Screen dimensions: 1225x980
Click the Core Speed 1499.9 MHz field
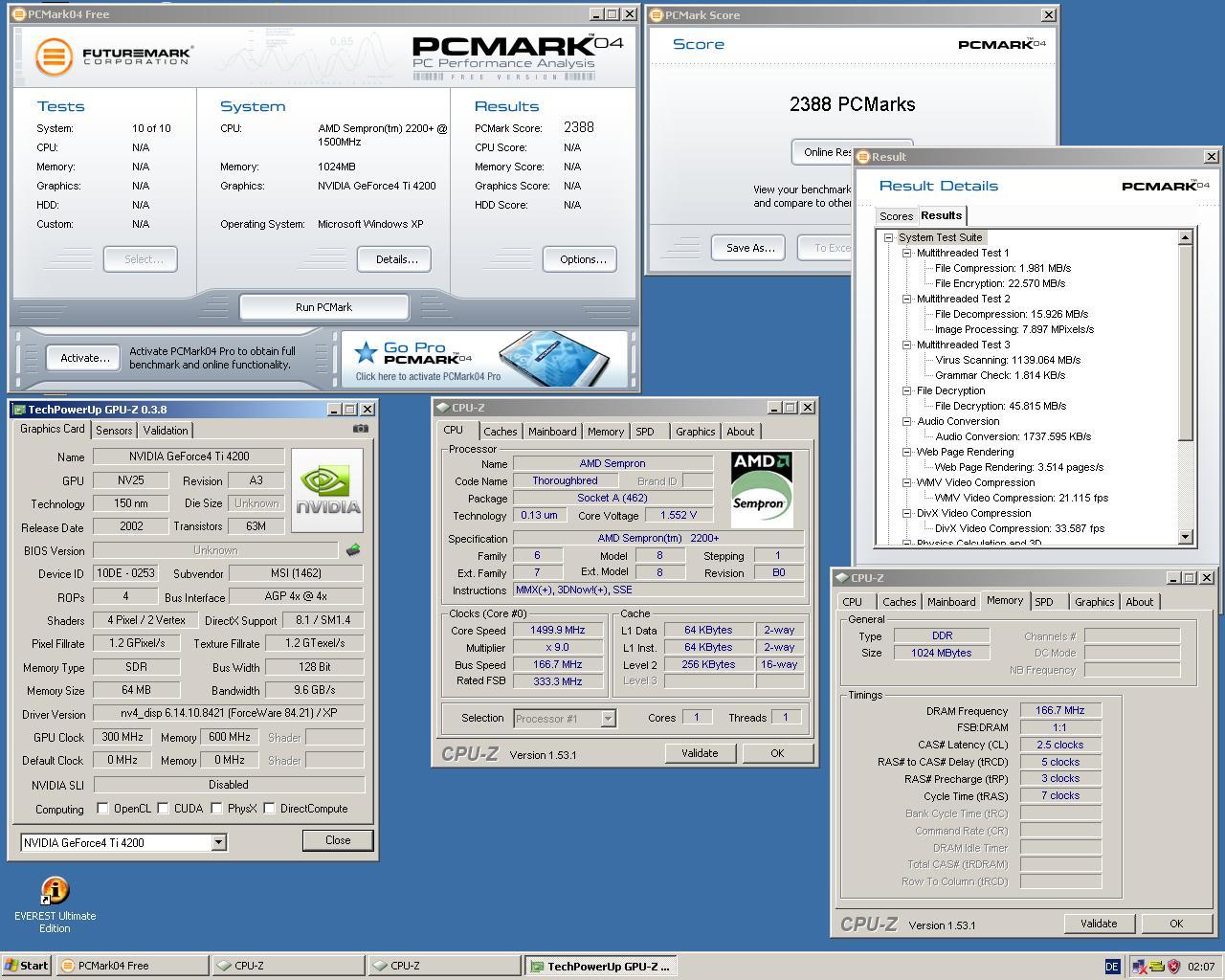(x=559, y=631)
